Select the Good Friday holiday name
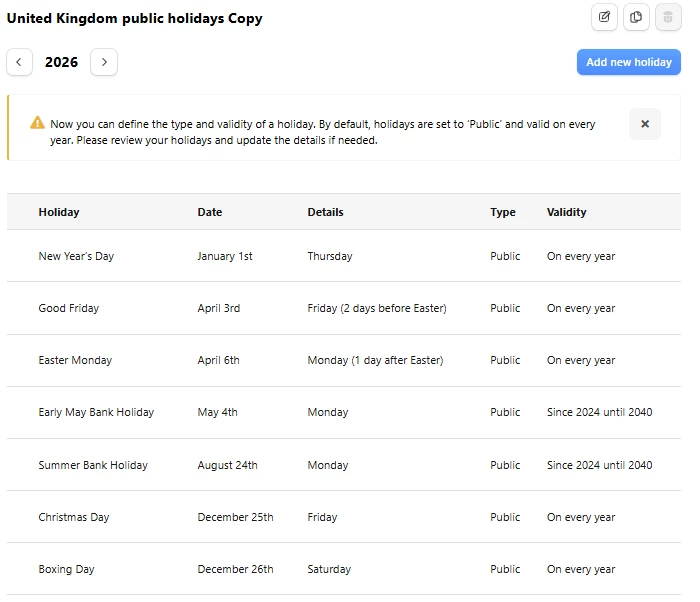This screenshot has width=700, height=602. pyautogui.click(x=69, y=308)
